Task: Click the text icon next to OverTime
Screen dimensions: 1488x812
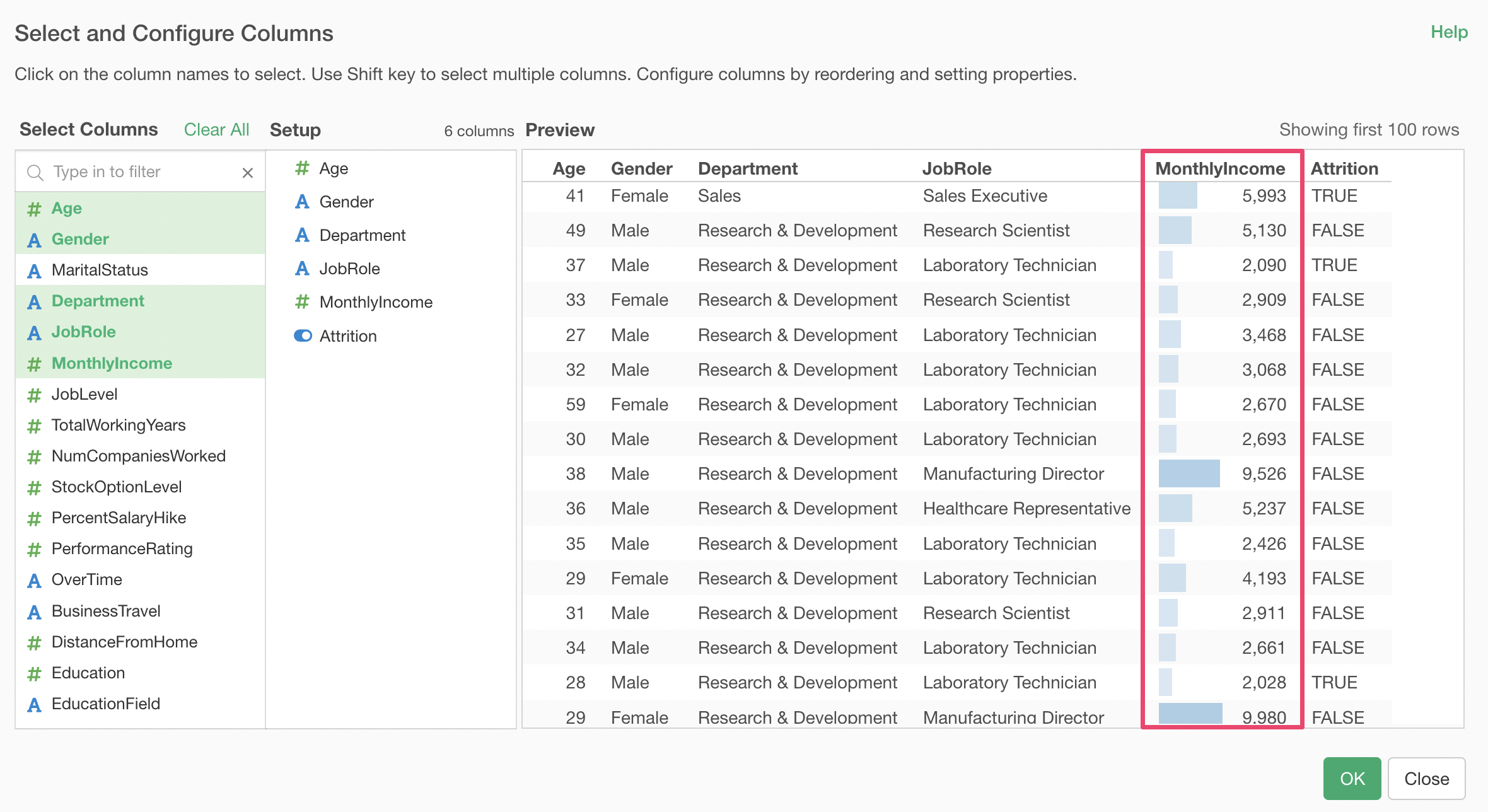Action: coord(34,580)
